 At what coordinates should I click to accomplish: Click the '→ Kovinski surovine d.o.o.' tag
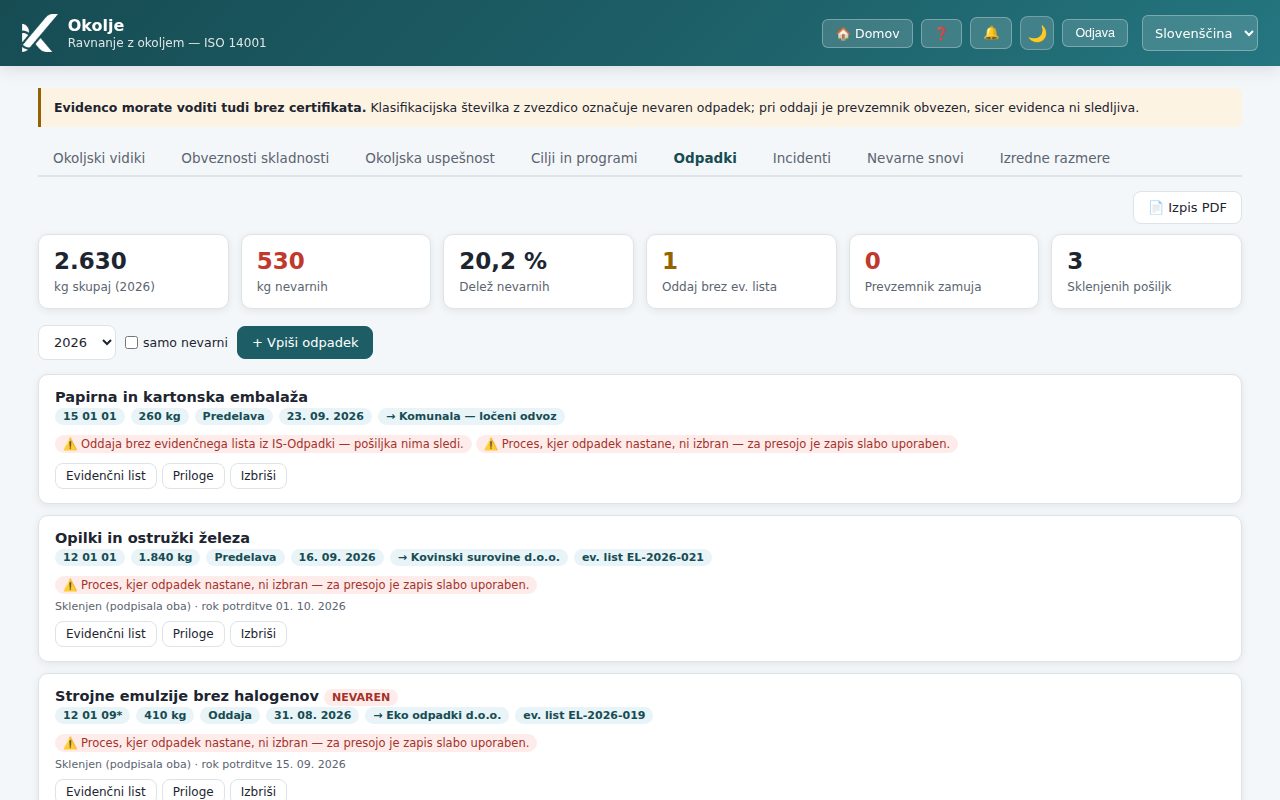[479, 558]
